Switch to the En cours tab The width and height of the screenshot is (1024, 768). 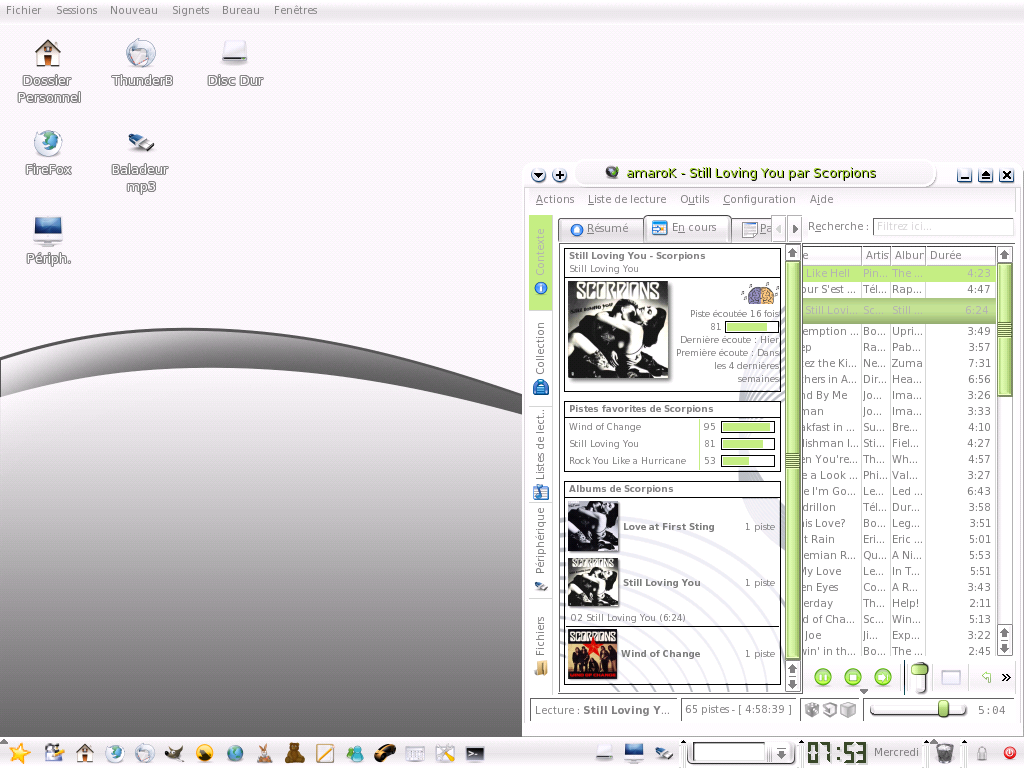pyautogui.click(x=686, y=227)
